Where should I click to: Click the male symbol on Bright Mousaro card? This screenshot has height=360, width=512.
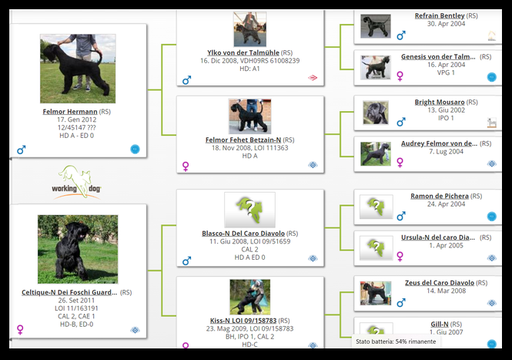pyautogui.click(x=401, y=122)
